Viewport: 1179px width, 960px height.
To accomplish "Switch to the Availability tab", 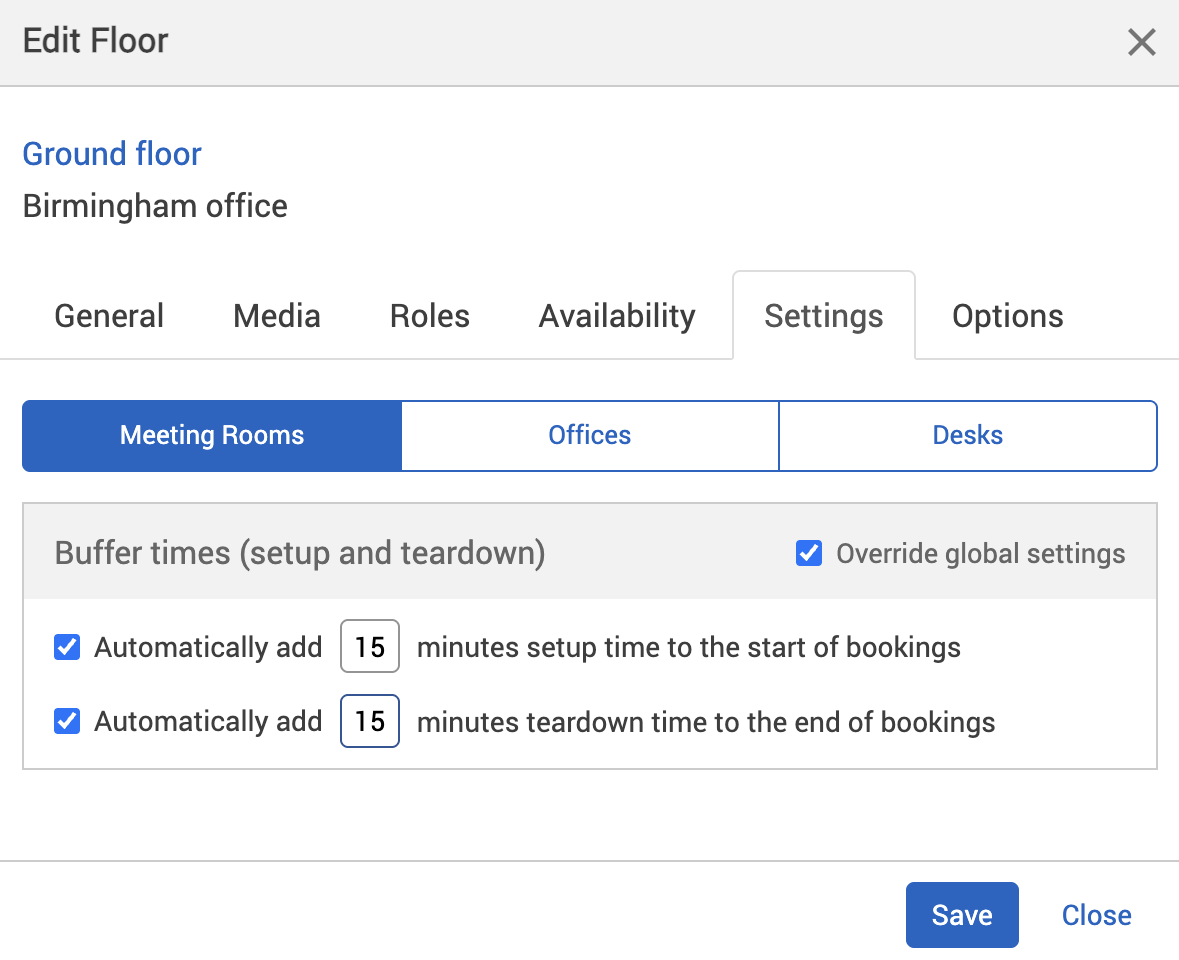I will point(616,315).
